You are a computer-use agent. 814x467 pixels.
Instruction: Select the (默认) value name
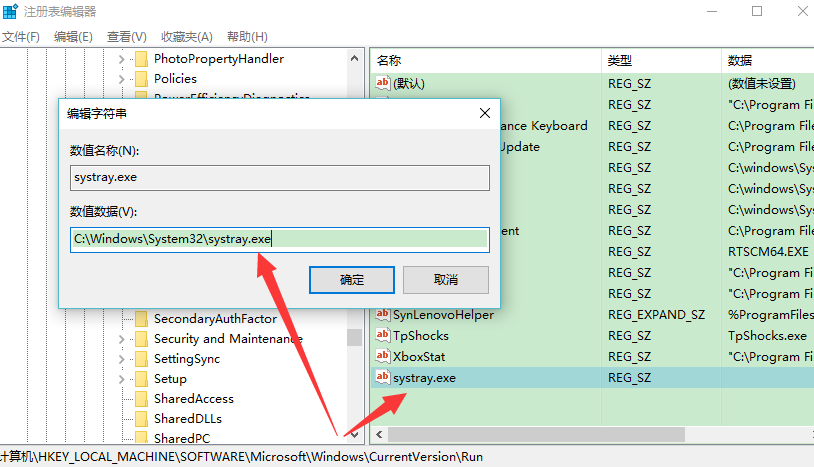point(409,84)
